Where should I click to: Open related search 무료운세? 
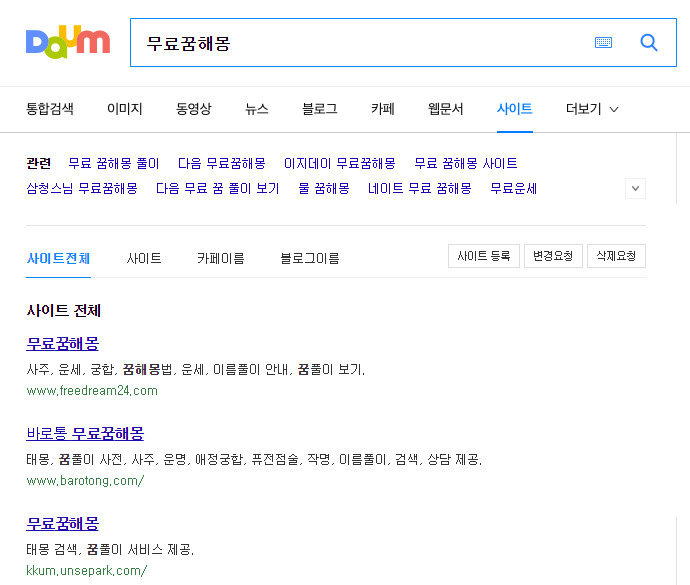[514, 188]
